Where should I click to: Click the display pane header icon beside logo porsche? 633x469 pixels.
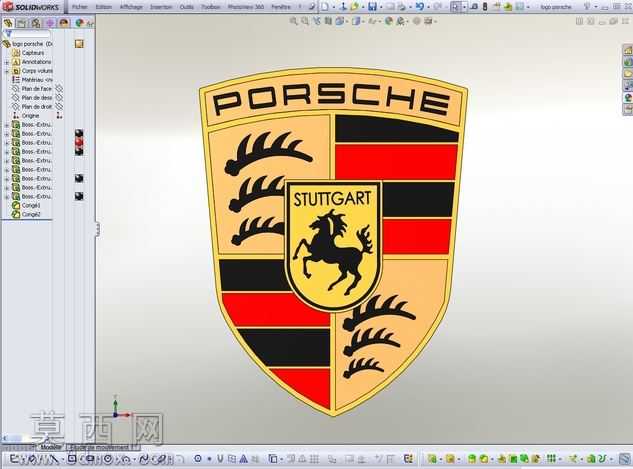coord(79,44)
